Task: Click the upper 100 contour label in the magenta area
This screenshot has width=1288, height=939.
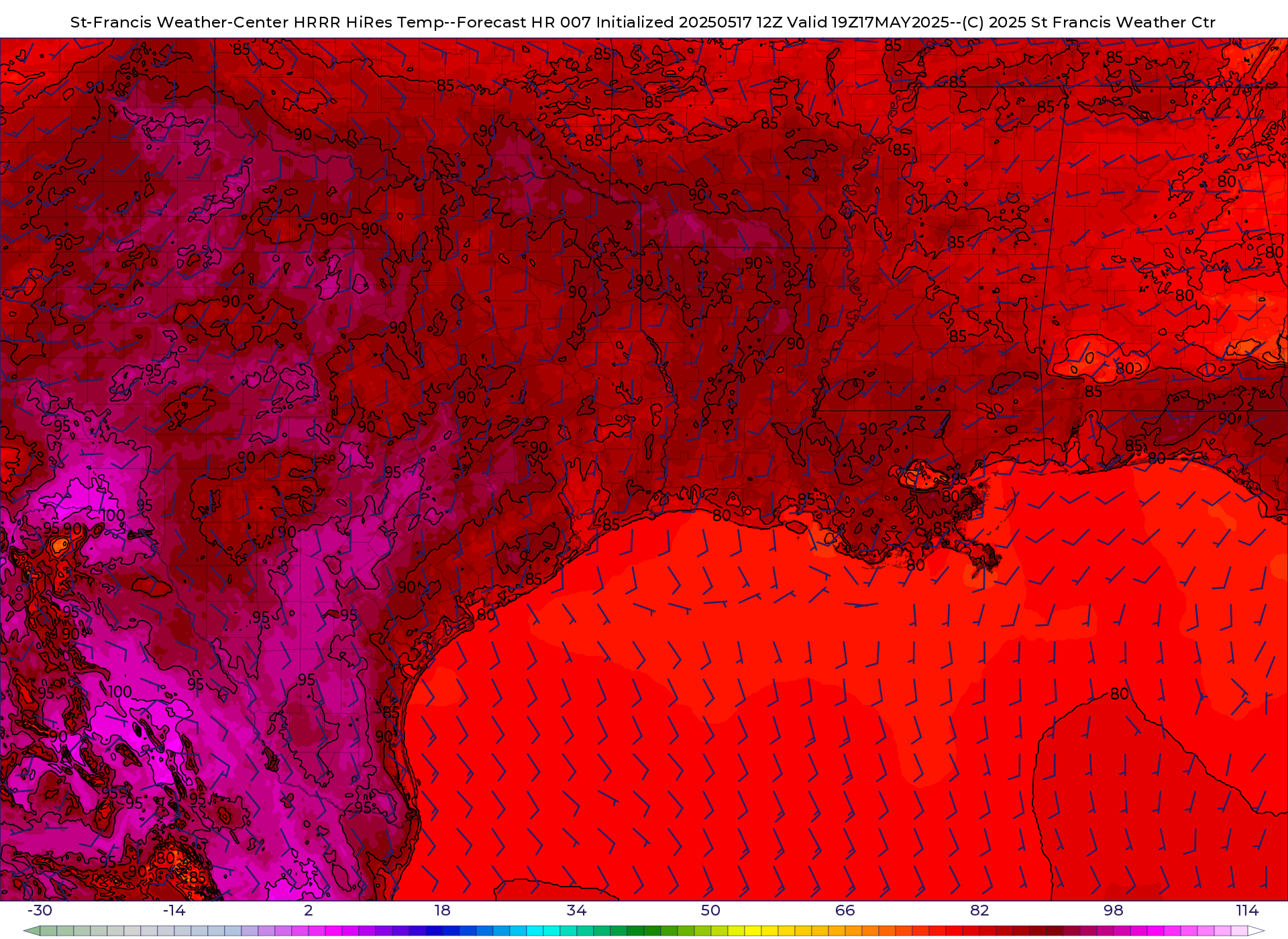Action: pyautogui.click(x=113, y=515)
